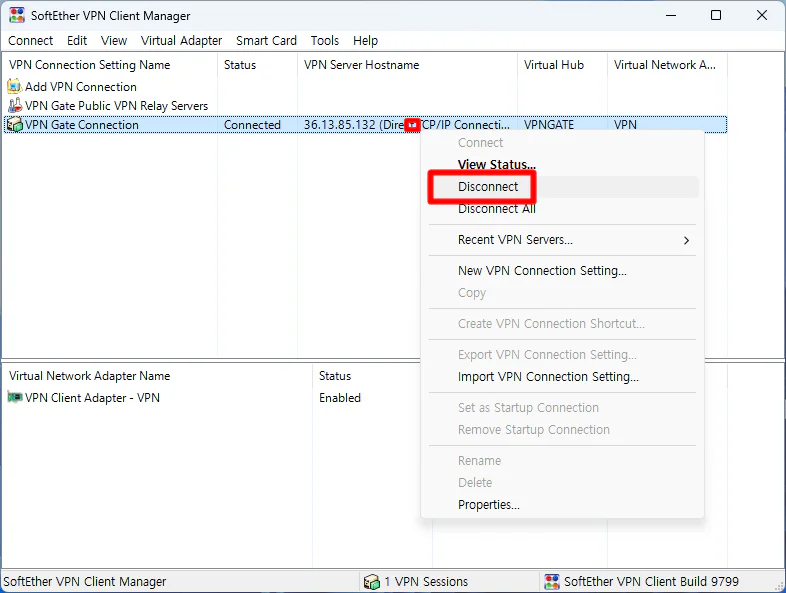Click Disconnect All in context menu

(496, 209)
